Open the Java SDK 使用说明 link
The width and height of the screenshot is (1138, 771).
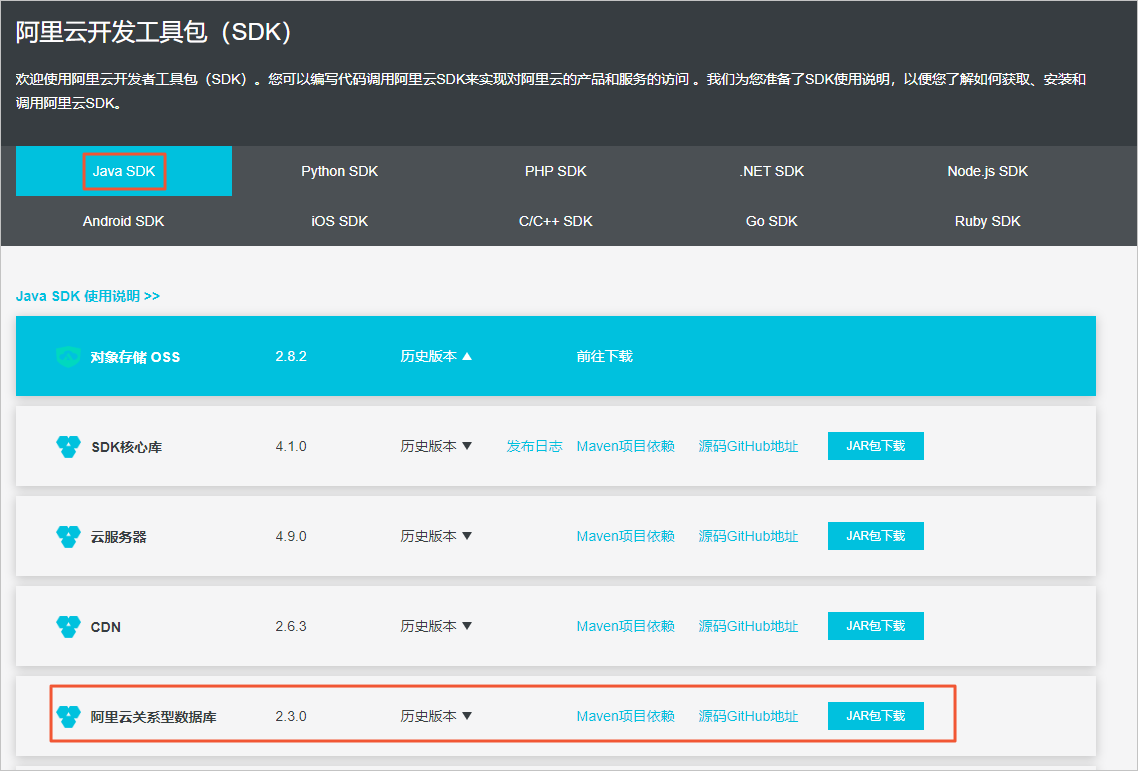coord(88,296)
